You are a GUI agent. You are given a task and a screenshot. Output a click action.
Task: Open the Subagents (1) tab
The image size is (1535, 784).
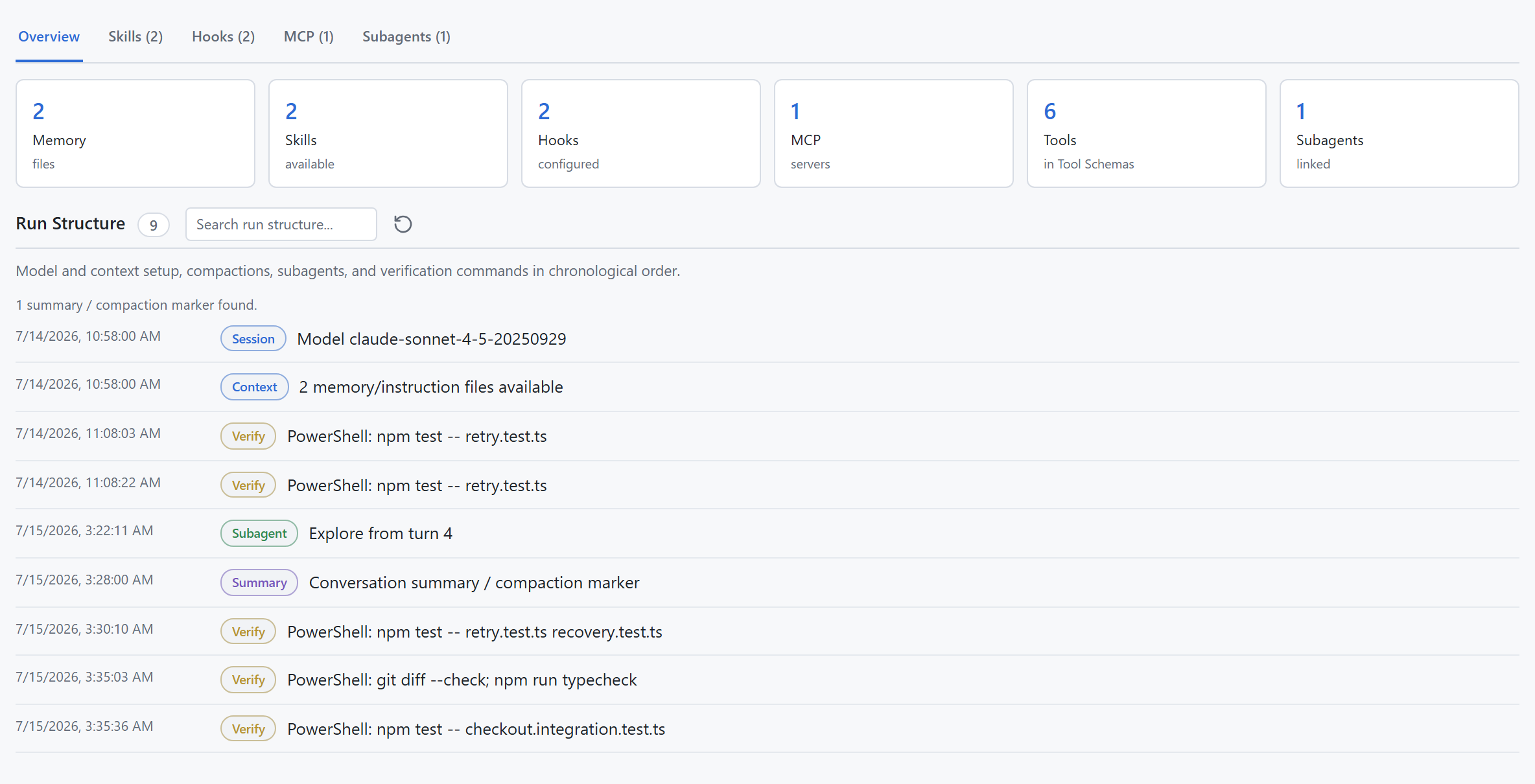(406, 37)
